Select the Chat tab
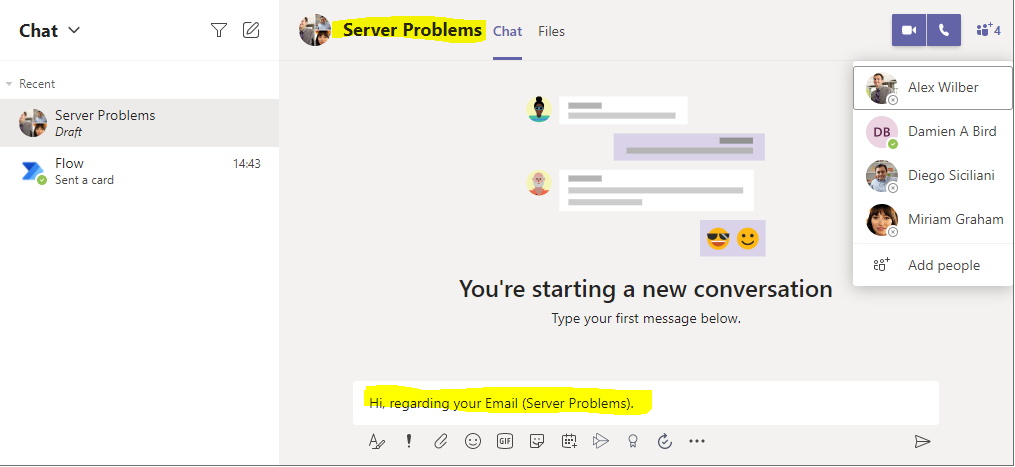 [507, 31]
